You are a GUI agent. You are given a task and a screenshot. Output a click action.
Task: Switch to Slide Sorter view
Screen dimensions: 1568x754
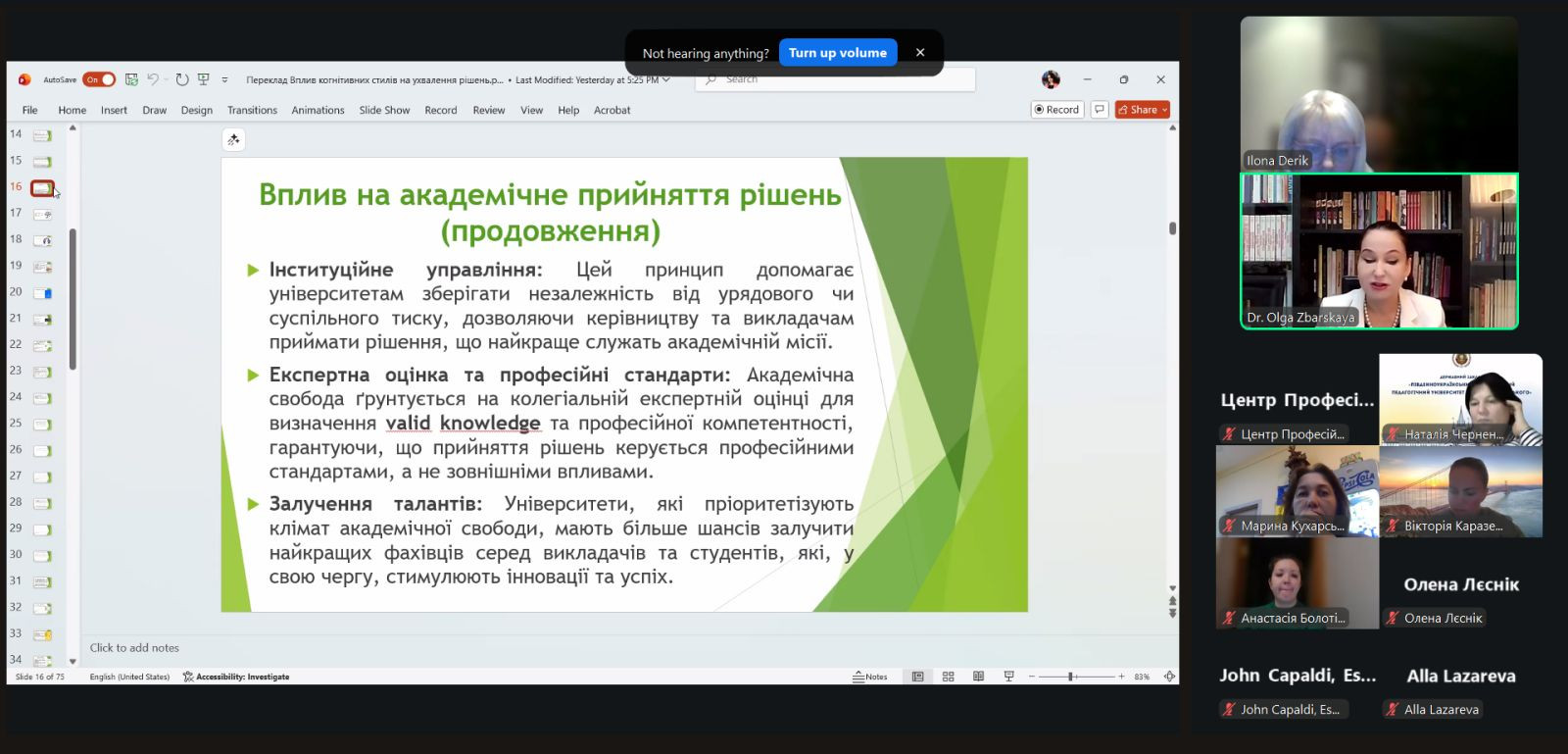tap(948, 677)
